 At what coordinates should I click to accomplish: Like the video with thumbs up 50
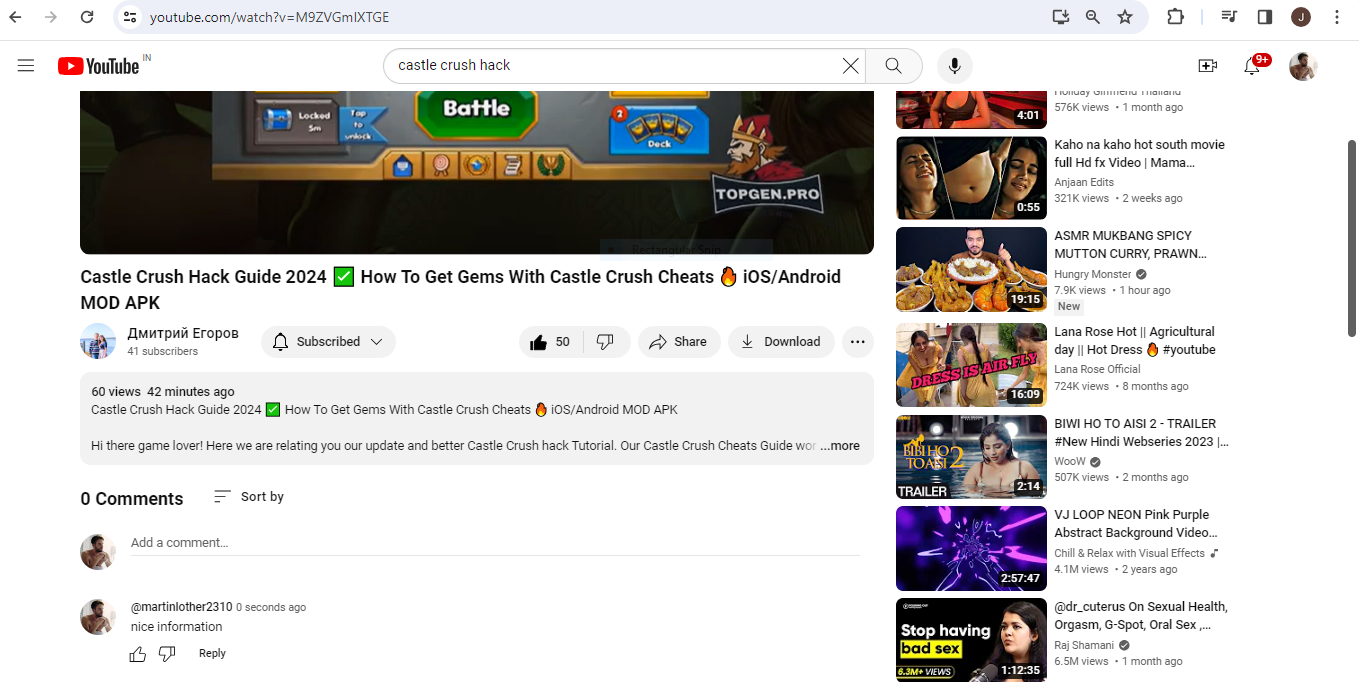click(550, 342)
